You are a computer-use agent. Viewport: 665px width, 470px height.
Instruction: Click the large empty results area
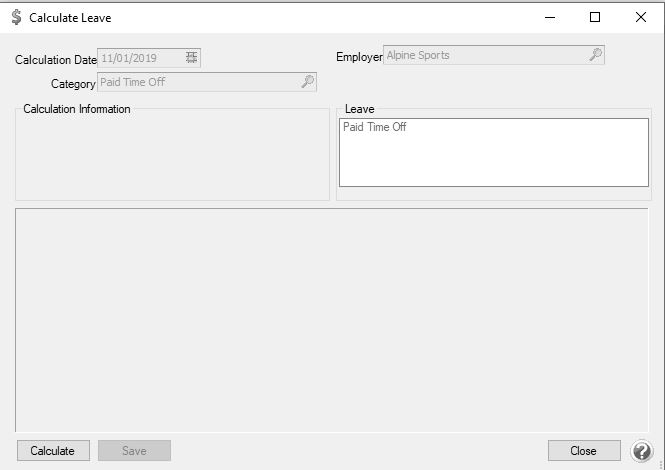(x=331, y=320)
